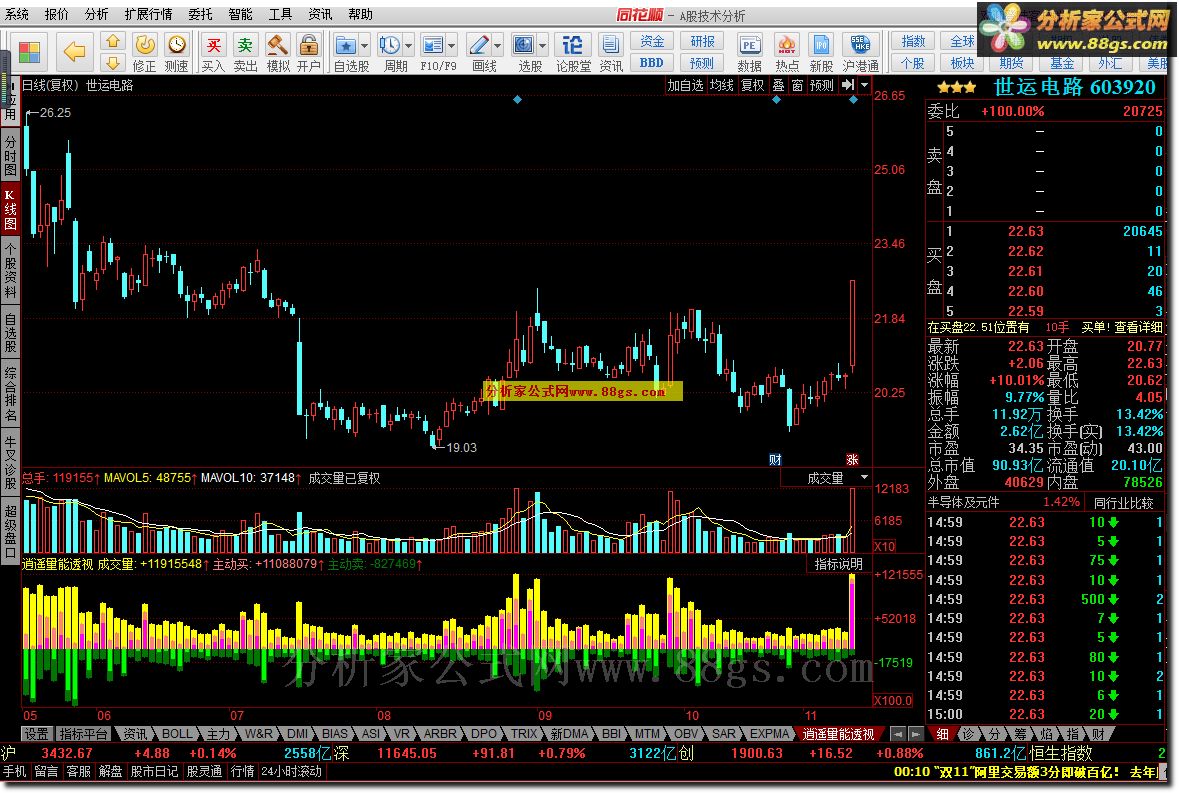Click the 涨 marker on the chart
Image resolution: width=1179 pixels, height=793 pixels.
[x=852, y=459]
